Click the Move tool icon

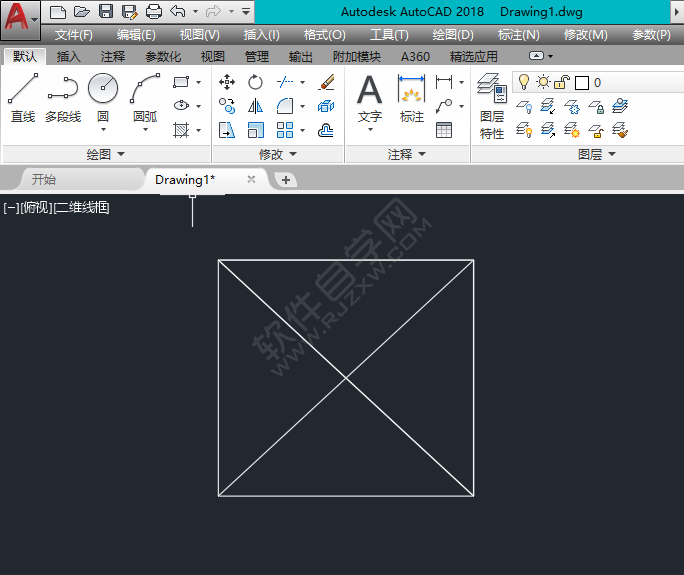click(x=227, y=82)
